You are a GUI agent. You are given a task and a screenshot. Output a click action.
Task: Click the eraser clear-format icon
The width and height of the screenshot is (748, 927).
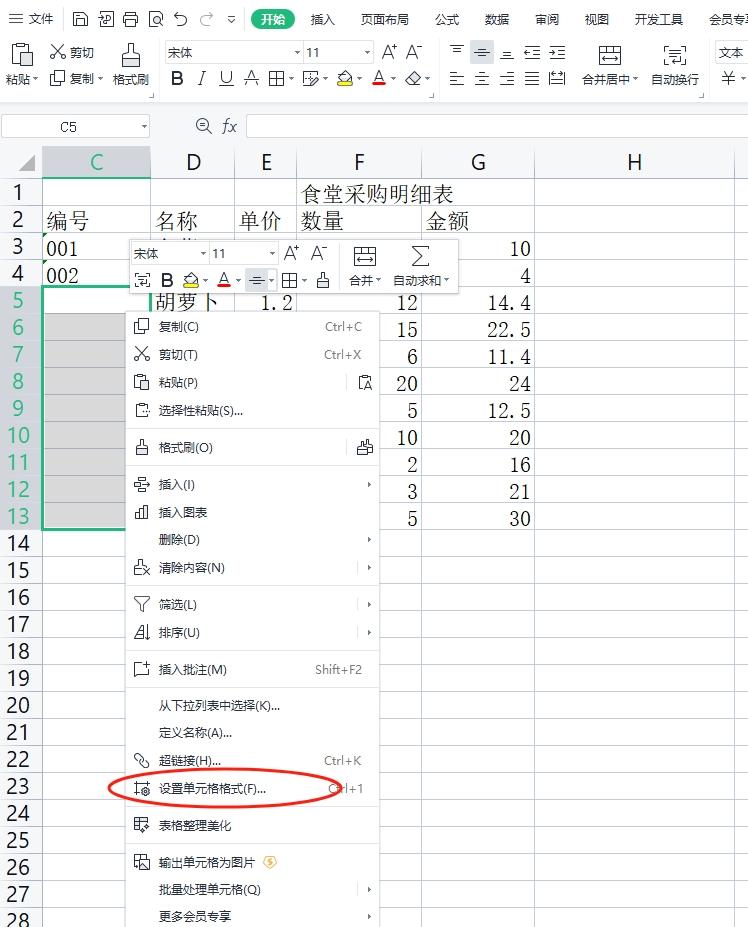413,78
